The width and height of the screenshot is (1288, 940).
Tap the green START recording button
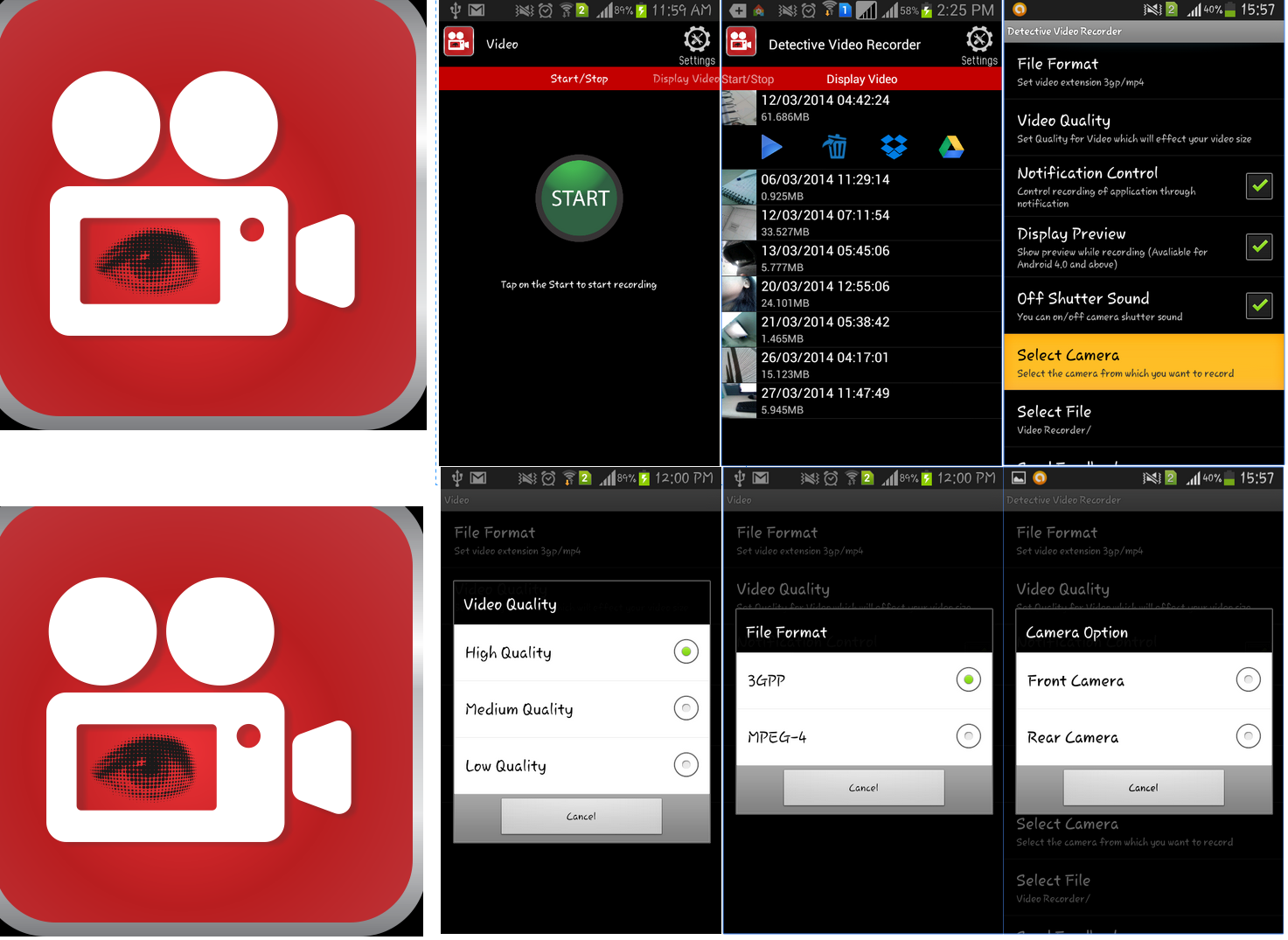tap(580, 198)
